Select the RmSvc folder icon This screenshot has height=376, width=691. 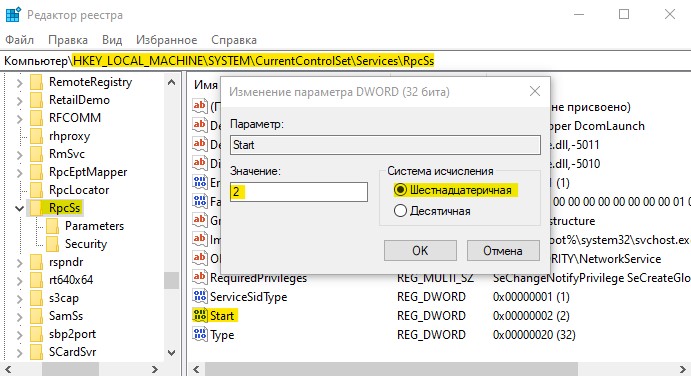click(x=37, y=154)
